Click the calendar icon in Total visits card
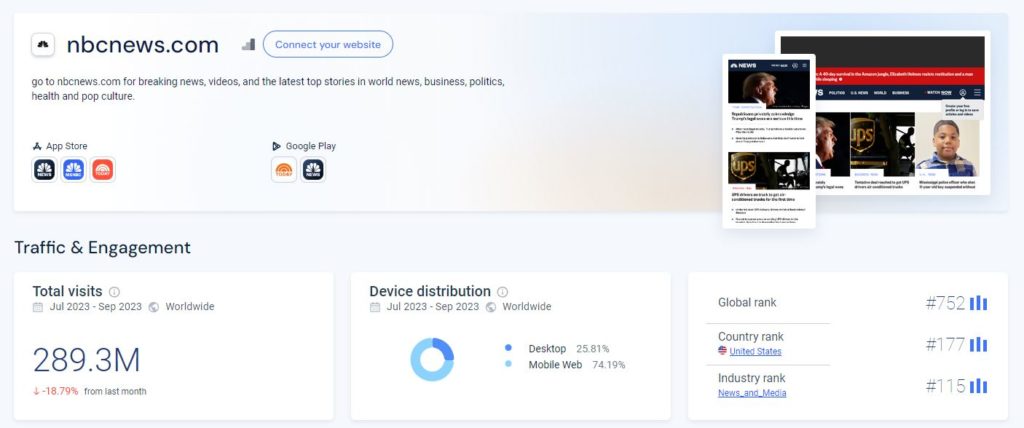 (x=38, y=307)
